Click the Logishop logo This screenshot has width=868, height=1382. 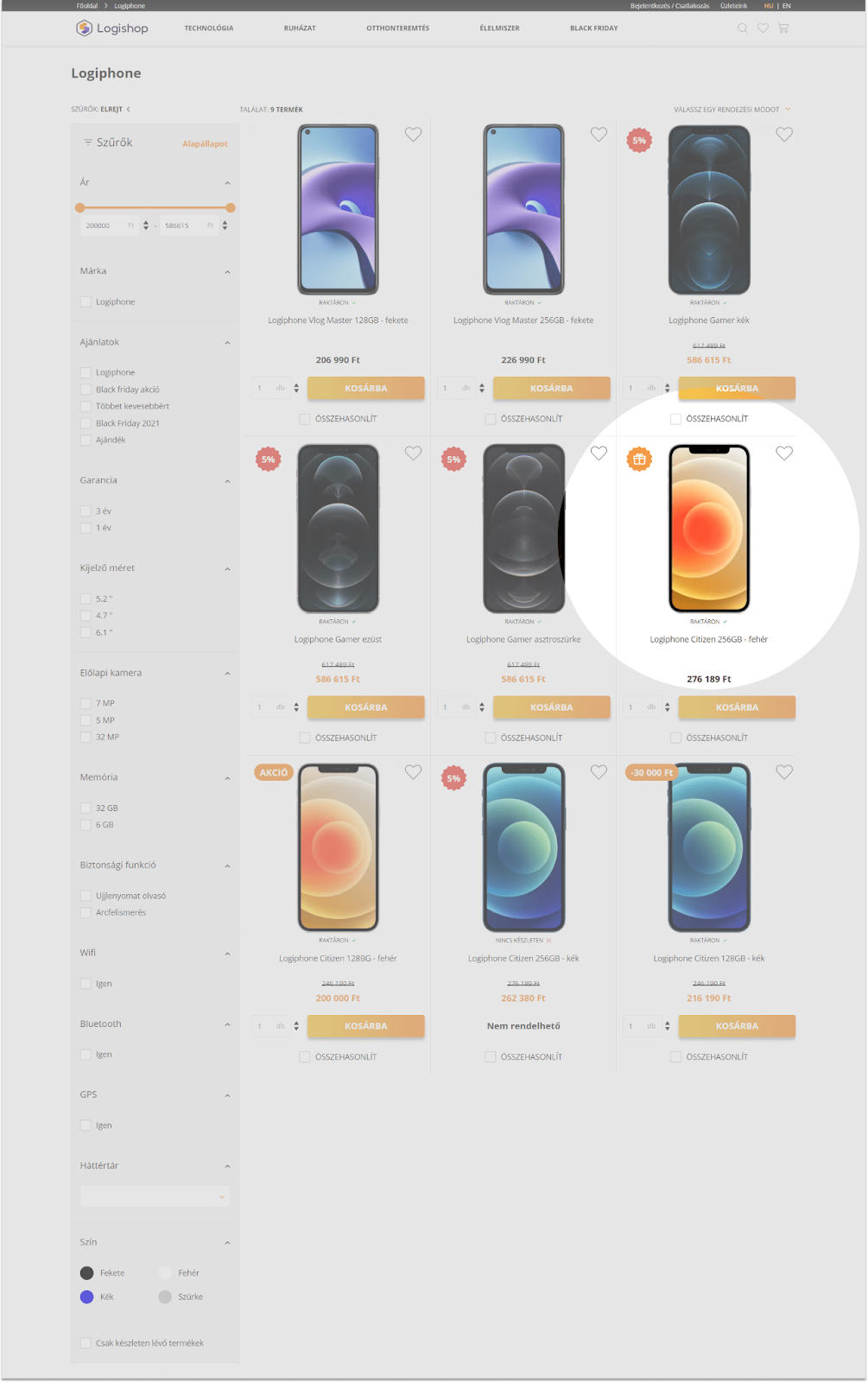pyautogui.click(x=112, y=29)
